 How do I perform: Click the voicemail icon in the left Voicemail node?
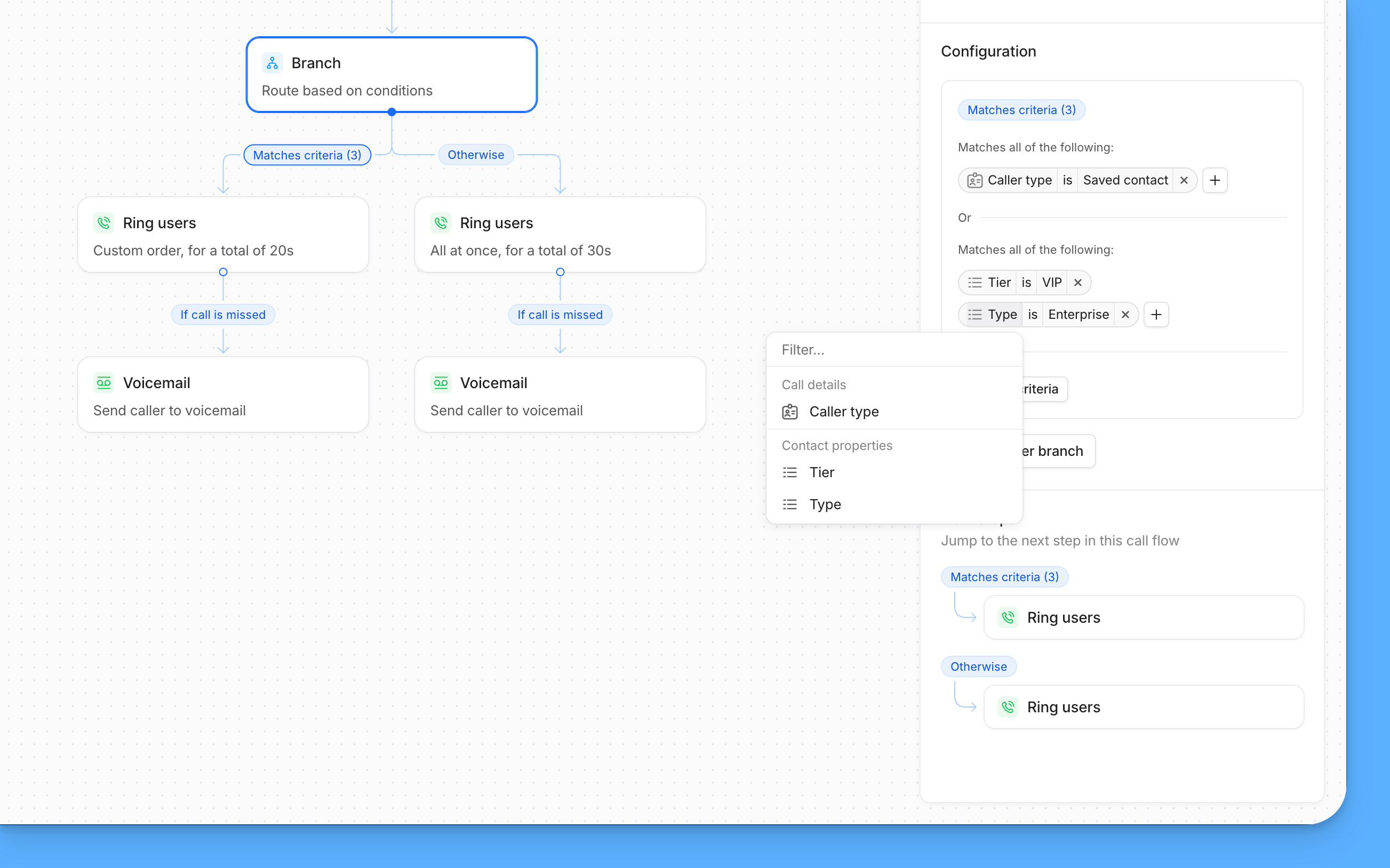point(104,383)
